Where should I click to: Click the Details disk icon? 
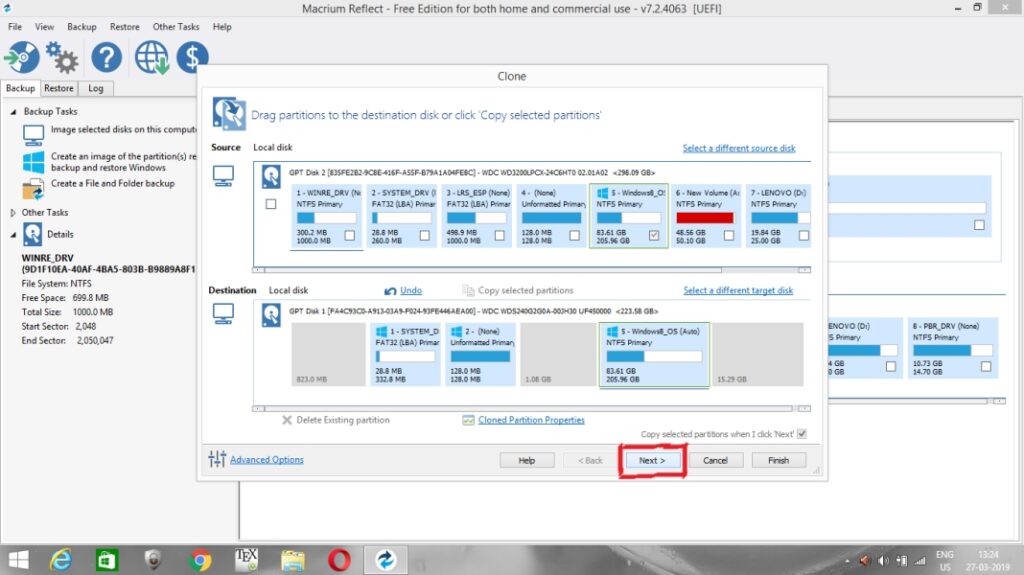[32, 234]
